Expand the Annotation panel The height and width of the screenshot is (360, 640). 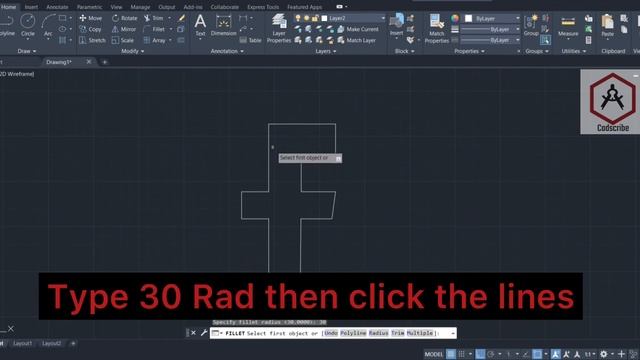[227, 51]
